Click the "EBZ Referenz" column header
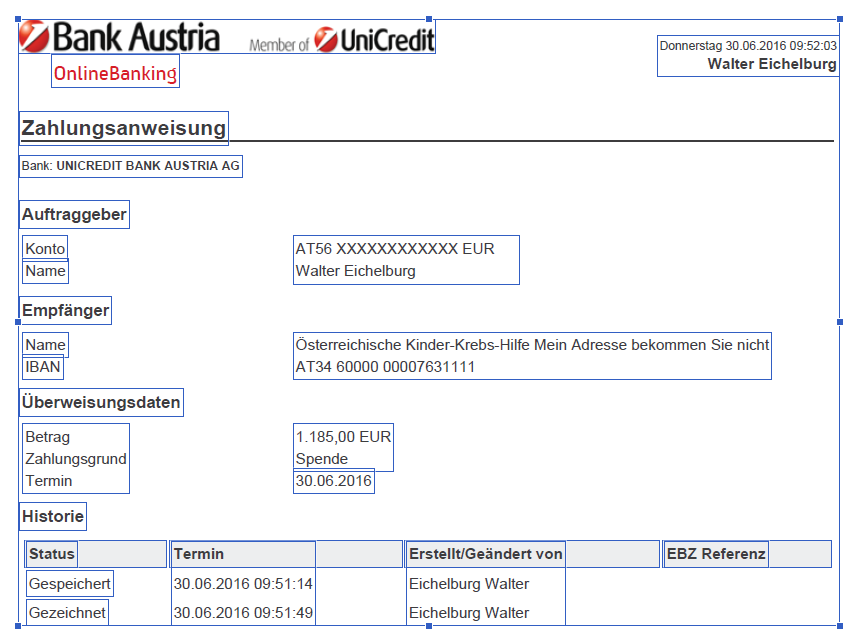This screenshot has height=644, width=850. (x=716, y=553)
